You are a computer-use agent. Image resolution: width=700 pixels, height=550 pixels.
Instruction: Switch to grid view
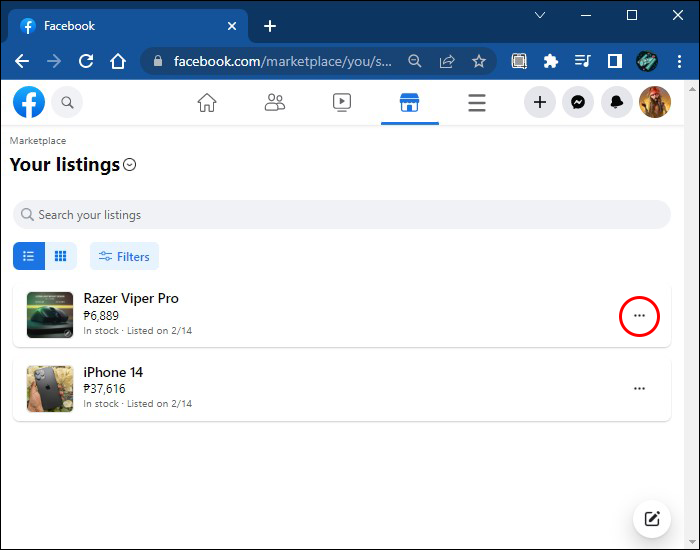pos(61,256)
